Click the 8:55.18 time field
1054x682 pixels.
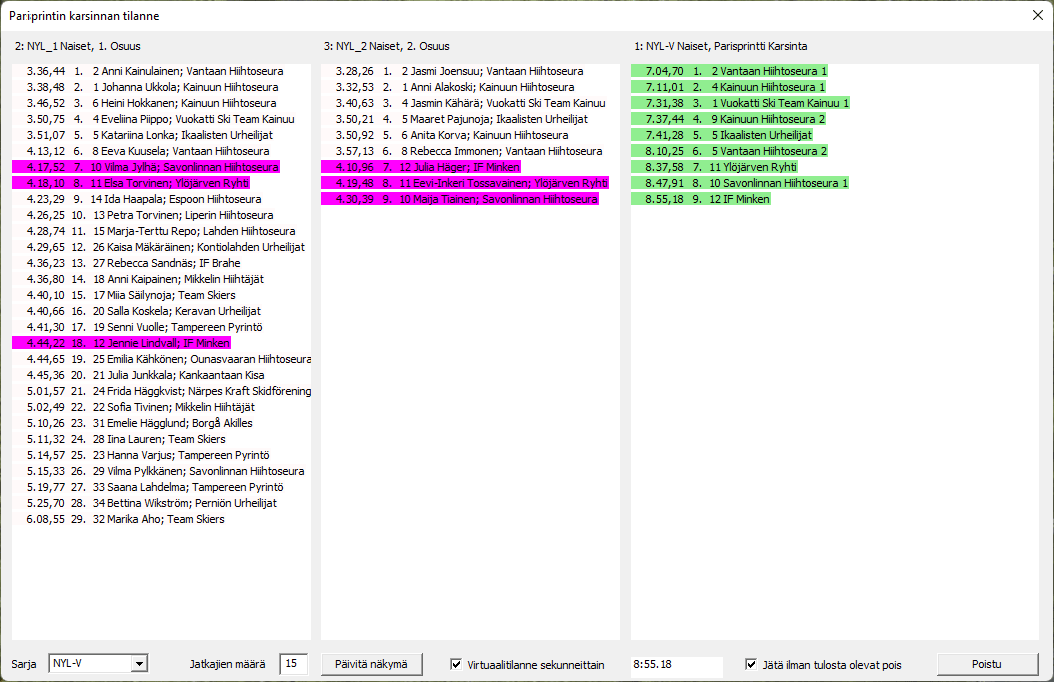click(x=676, y=664)
